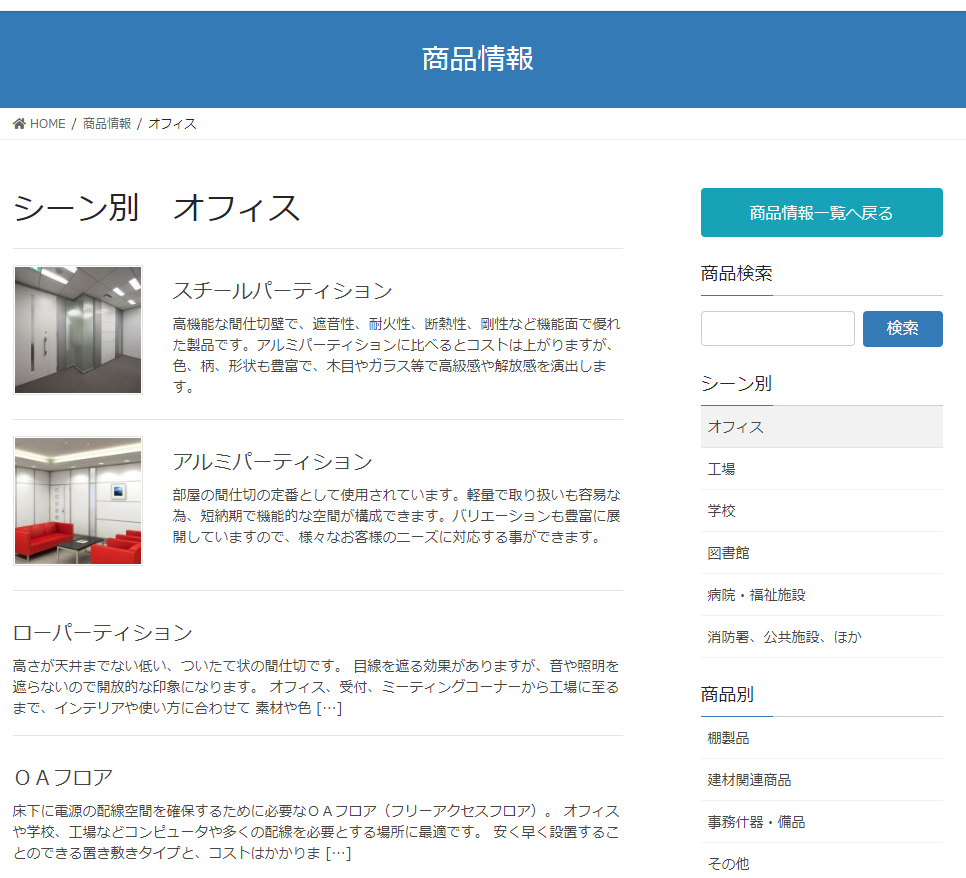Select 図書館 in the scene category list
This screenshot has height=878, width=966.
click(729, 553)
